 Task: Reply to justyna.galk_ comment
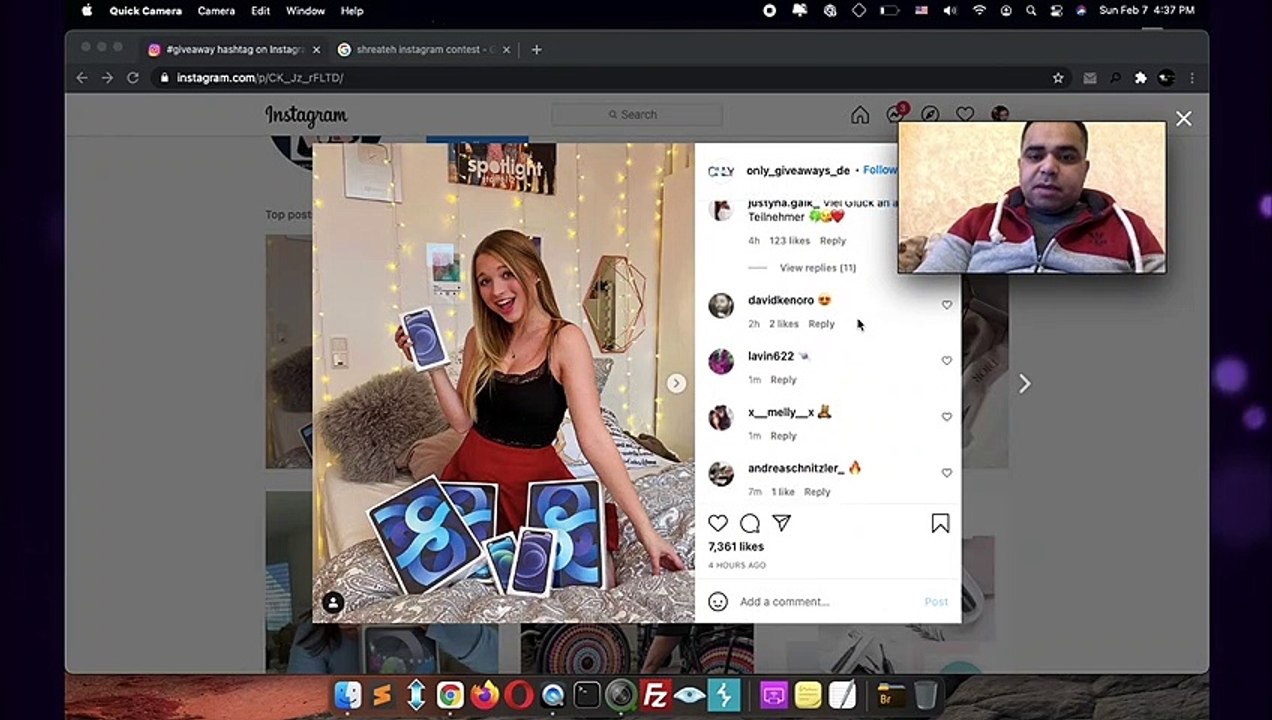[x=833, y=241]
